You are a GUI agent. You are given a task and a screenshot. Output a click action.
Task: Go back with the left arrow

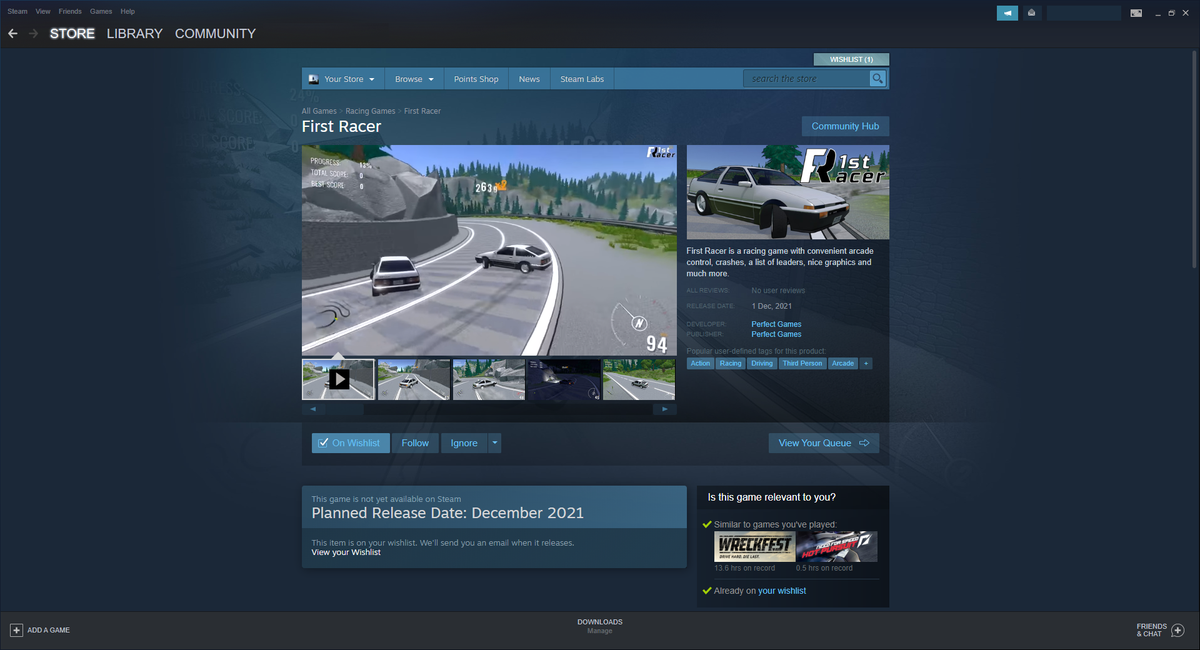(x=13, y=33)
